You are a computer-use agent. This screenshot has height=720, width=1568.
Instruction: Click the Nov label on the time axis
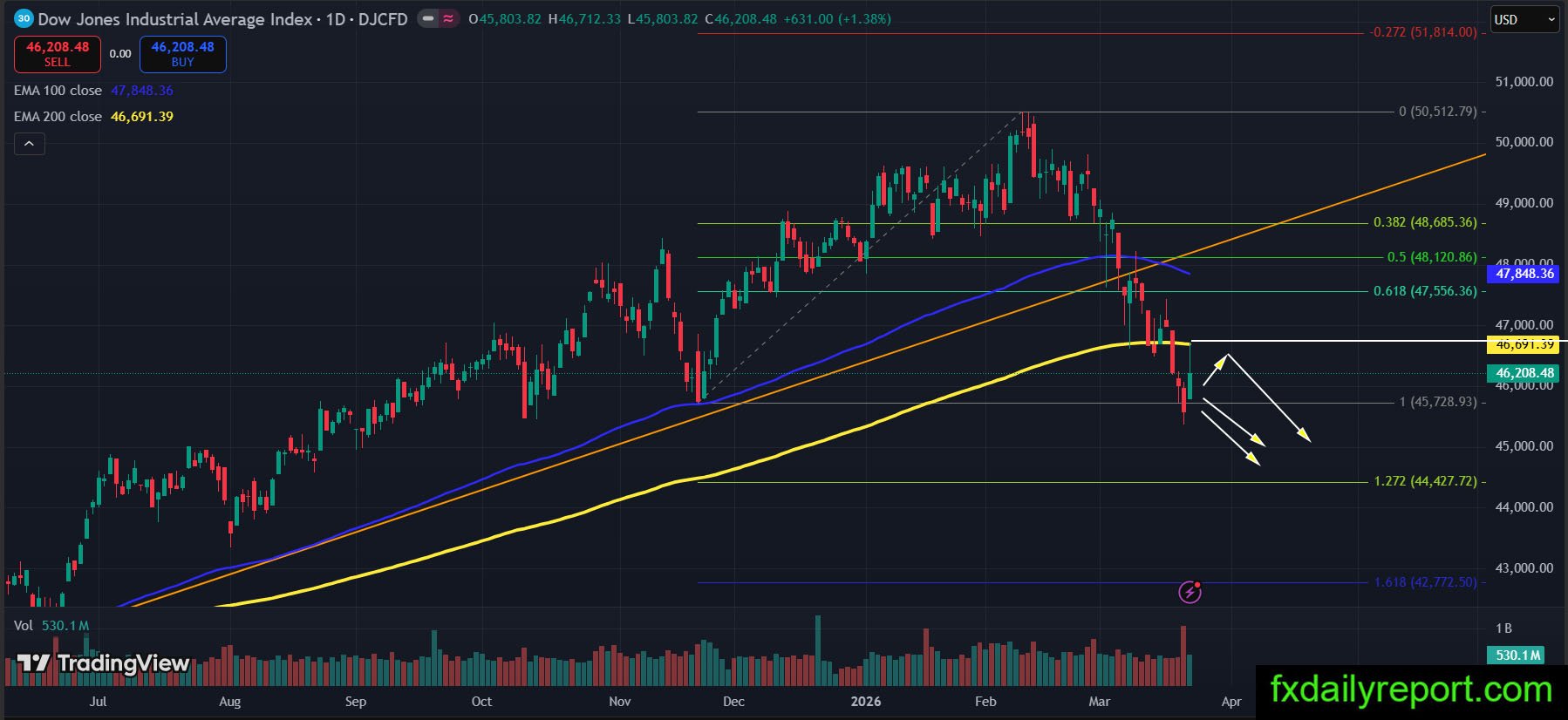tap(620, 702)
